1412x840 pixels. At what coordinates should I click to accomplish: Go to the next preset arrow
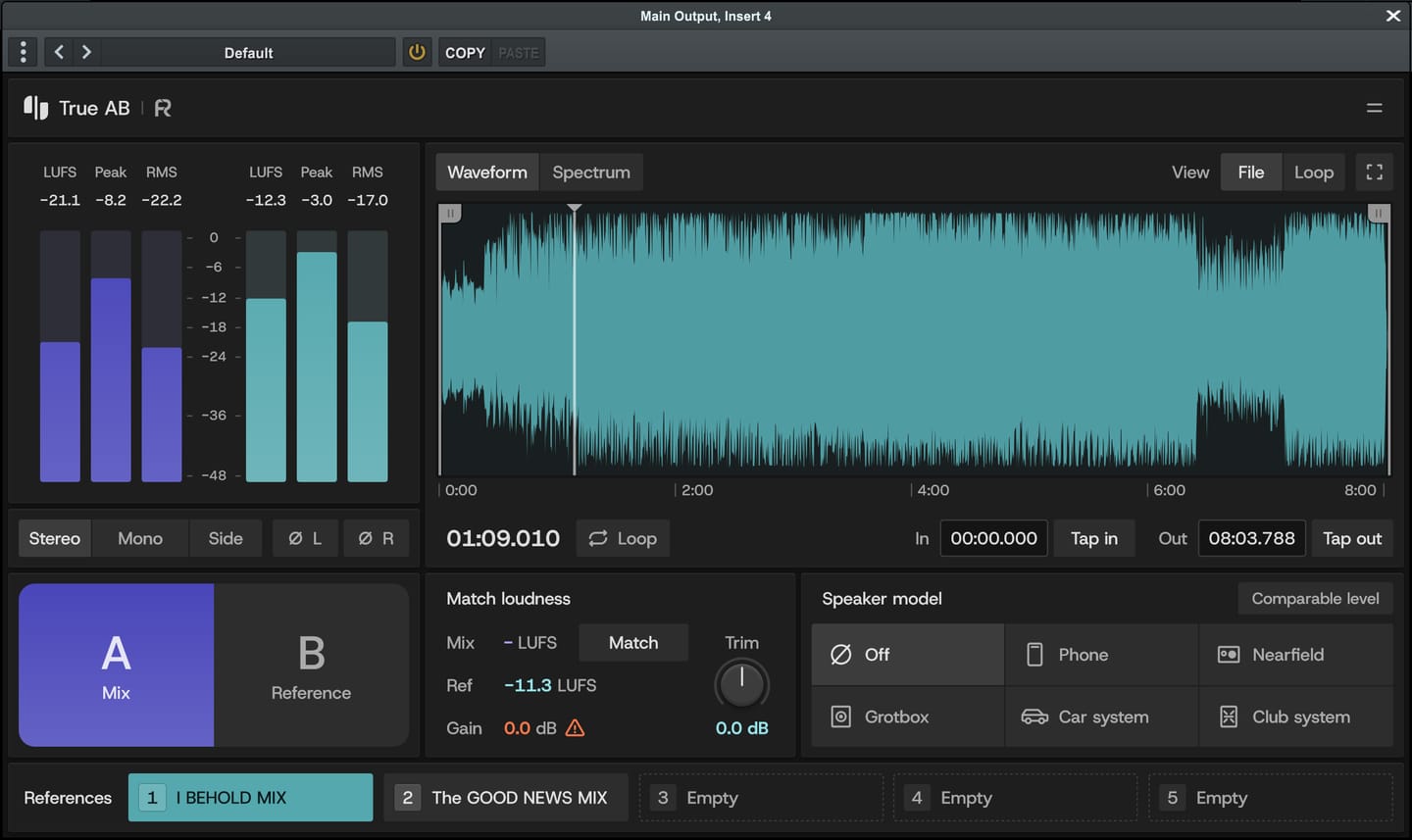coord(86,52)
